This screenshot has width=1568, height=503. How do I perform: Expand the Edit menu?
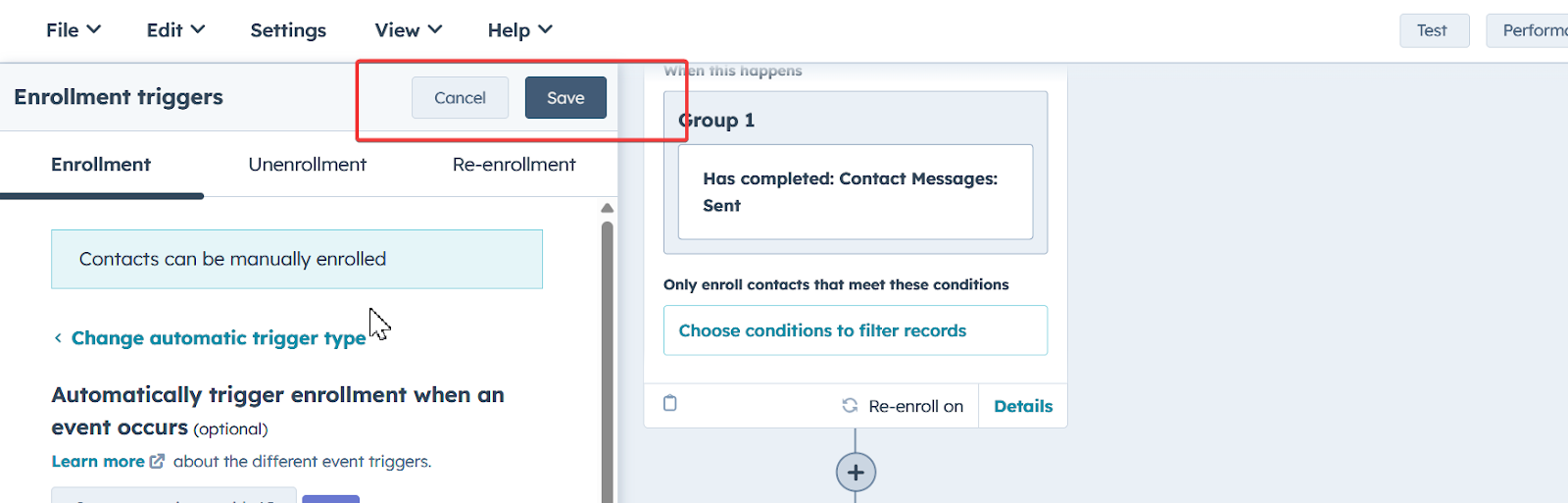tap(175, 30)
